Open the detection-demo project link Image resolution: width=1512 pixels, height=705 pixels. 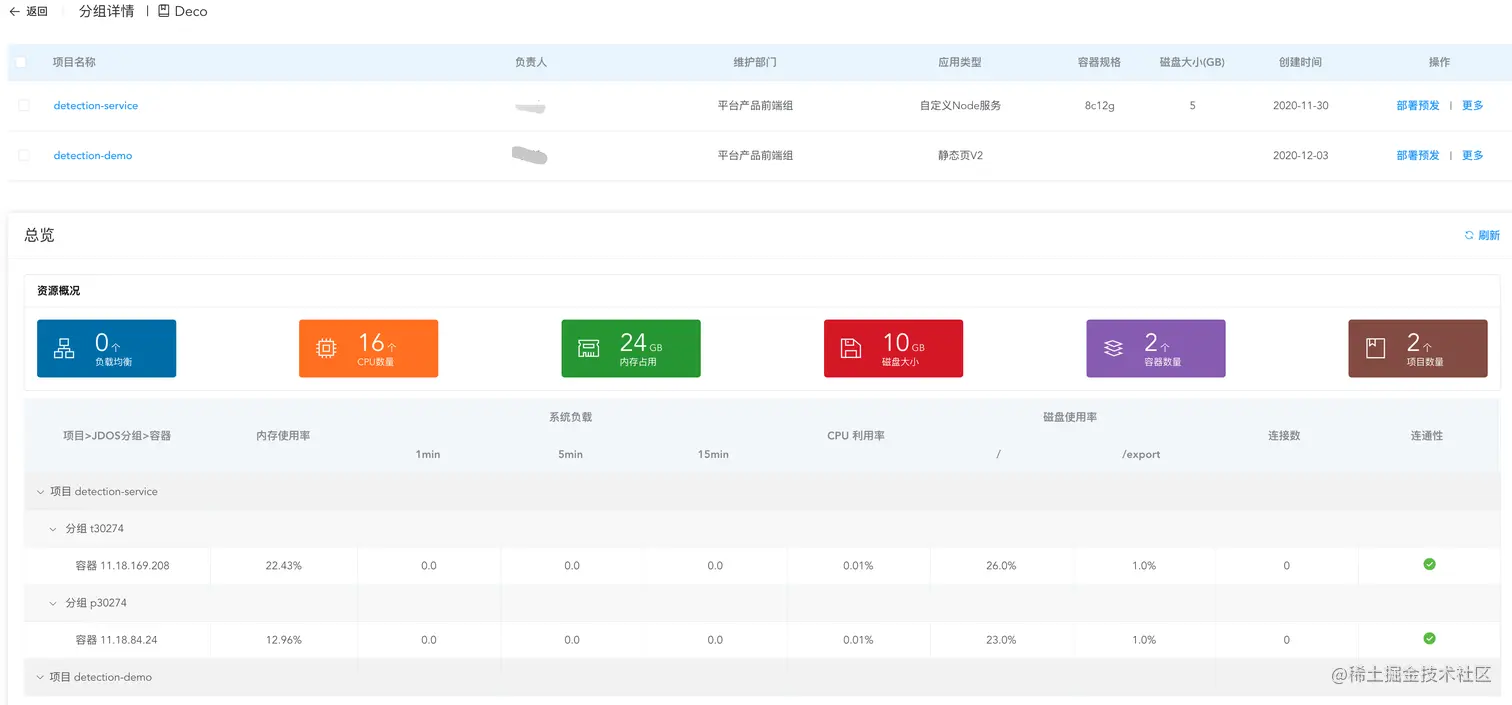(92, 155)
